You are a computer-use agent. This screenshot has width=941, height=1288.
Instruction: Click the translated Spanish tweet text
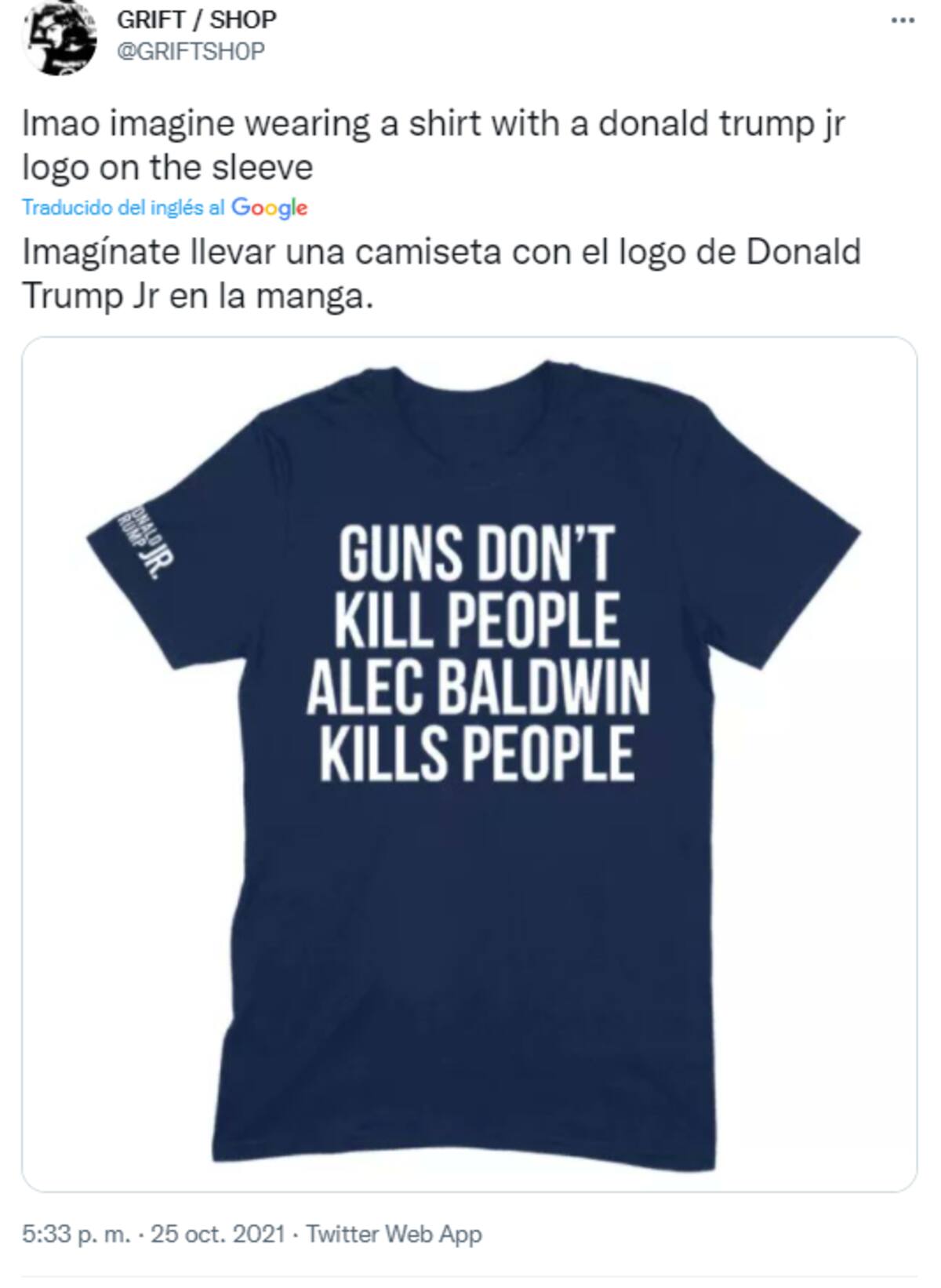click(441, 274)
